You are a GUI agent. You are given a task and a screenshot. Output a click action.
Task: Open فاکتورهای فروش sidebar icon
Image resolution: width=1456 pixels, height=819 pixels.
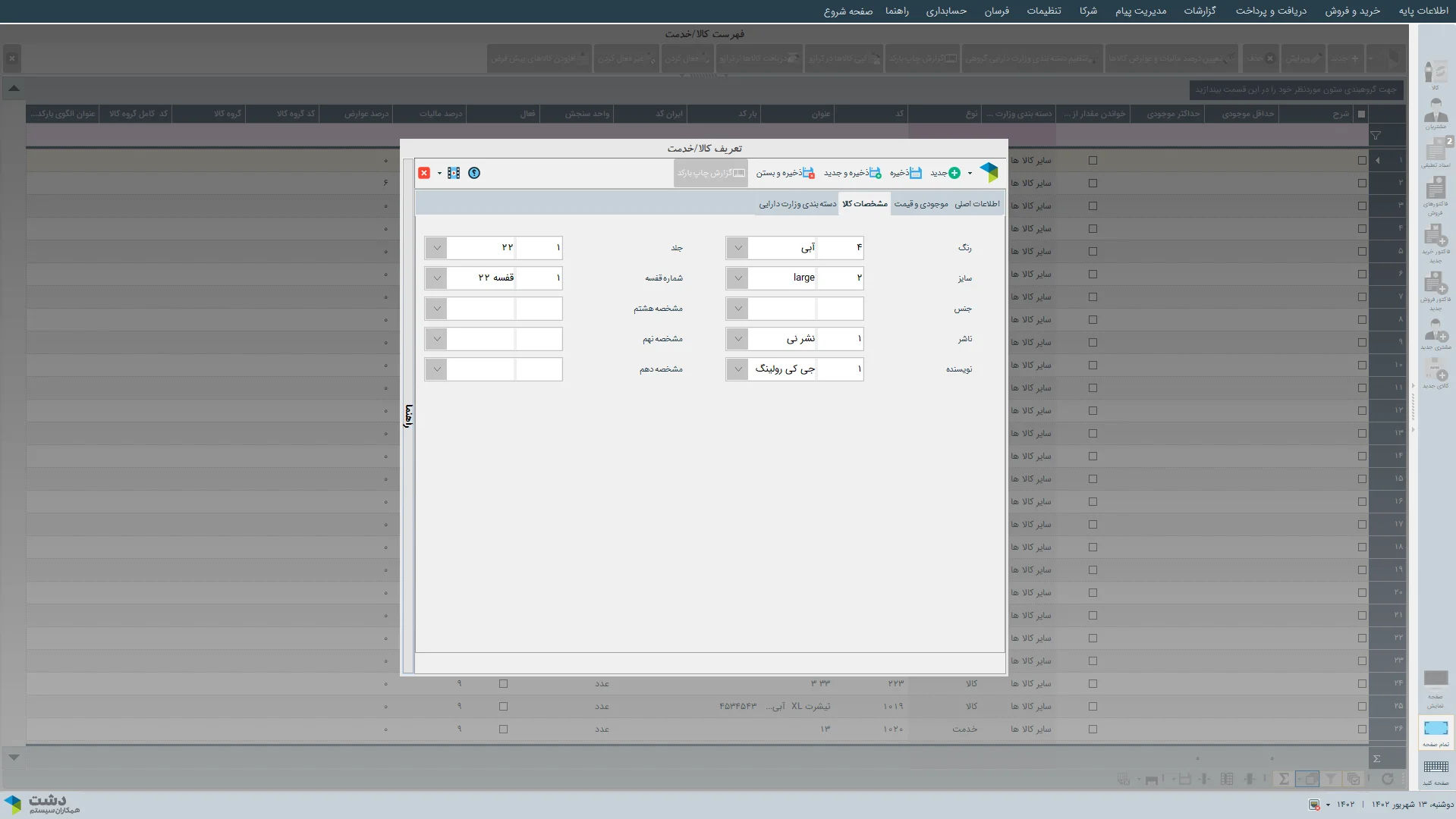tap(1435, 193)
